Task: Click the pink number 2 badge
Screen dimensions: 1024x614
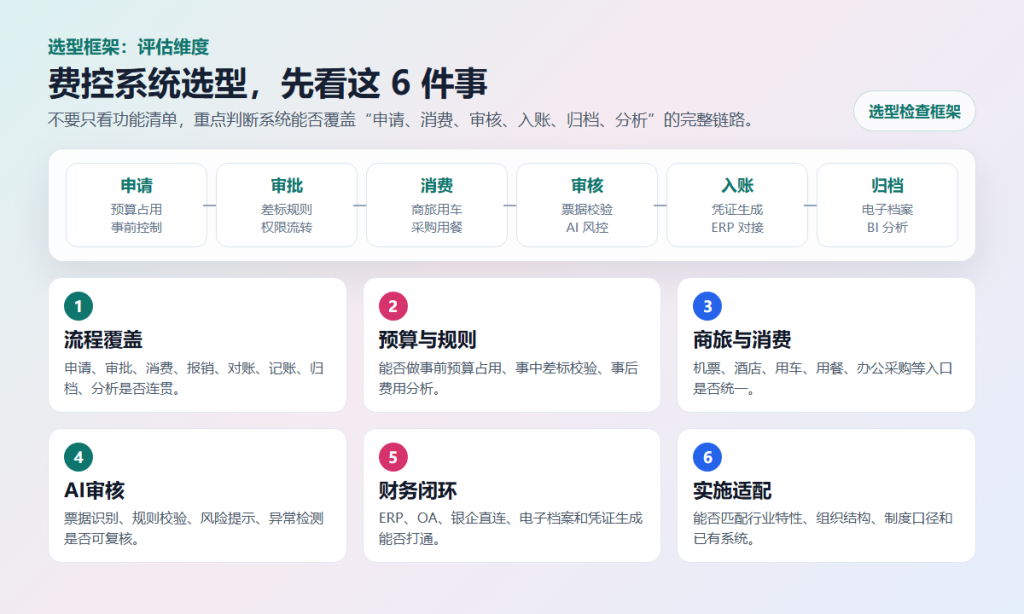Action: pyautogui.click(x=393, y=306)
